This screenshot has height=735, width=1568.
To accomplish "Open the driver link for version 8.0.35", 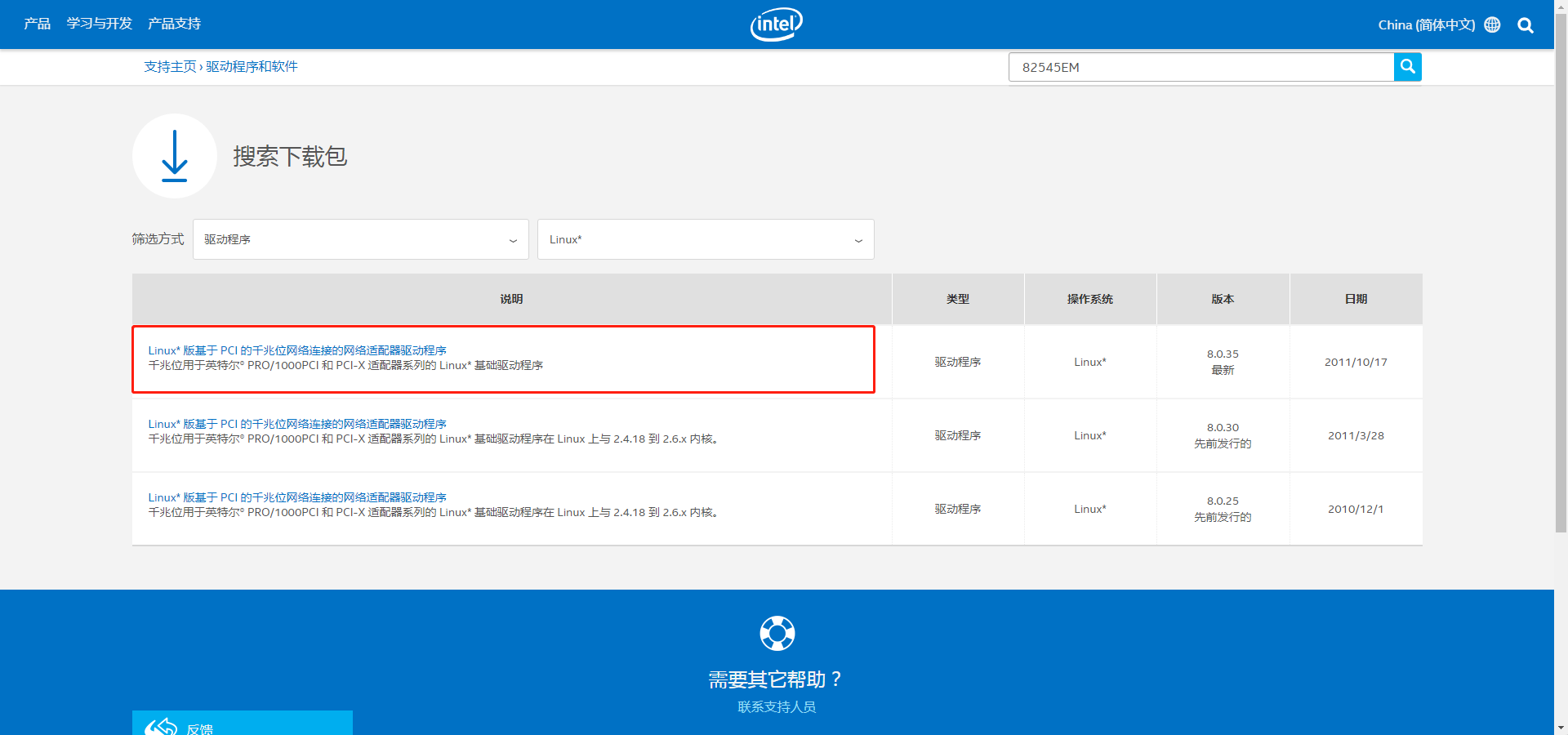I will pyautogui.click(x=297, y=350).
